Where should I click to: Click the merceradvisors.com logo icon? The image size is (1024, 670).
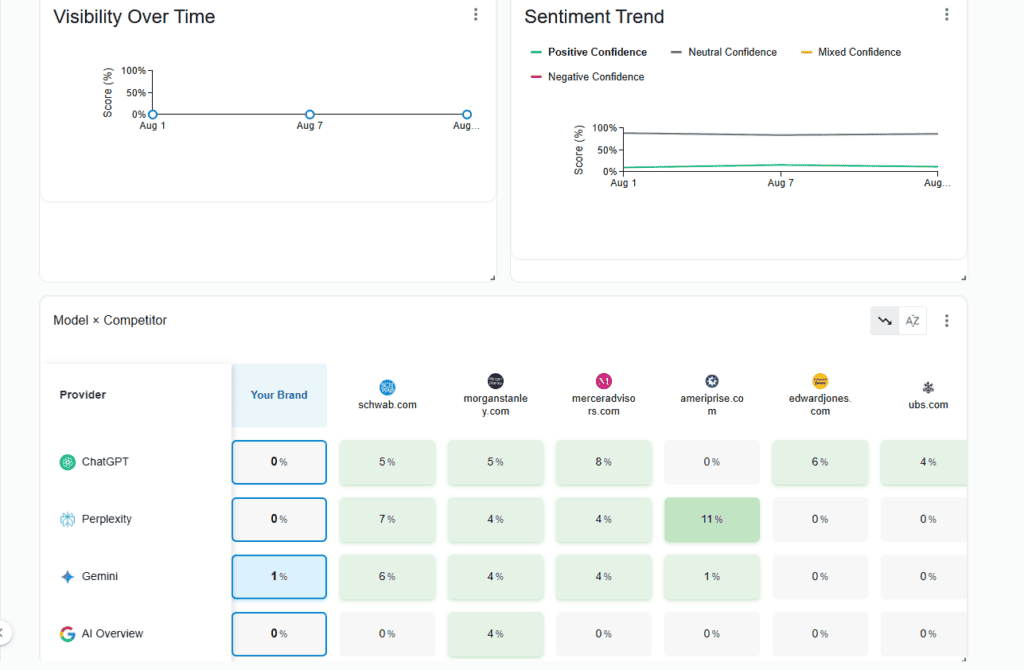coord(603,381)
